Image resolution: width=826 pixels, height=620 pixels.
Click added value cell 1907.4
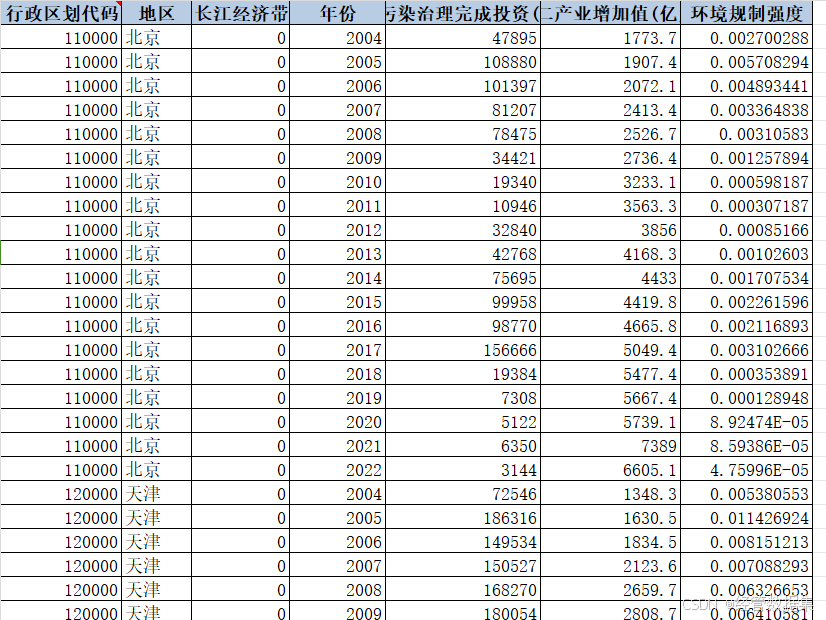point(611,62)
